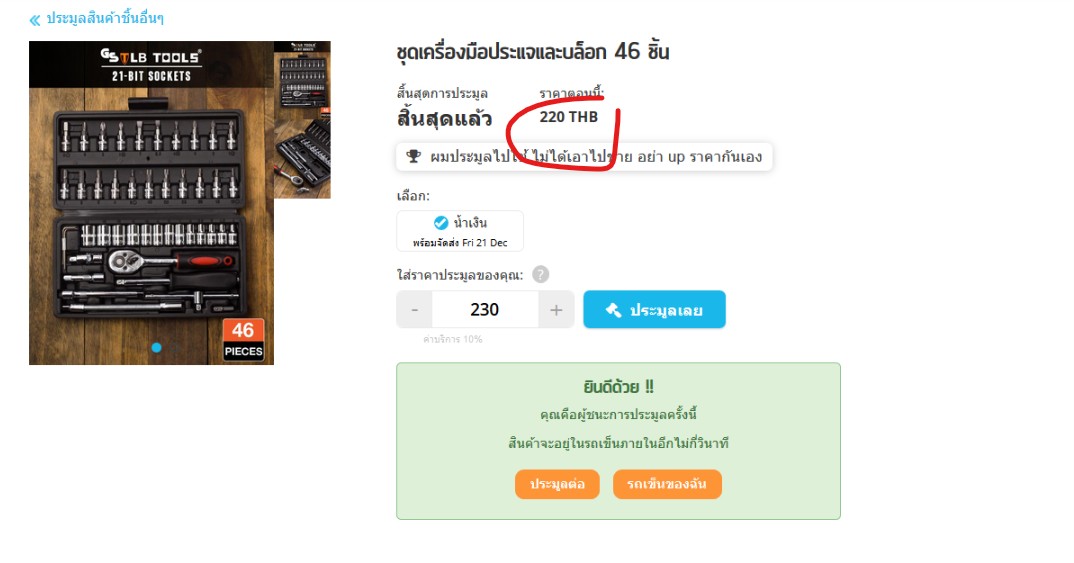1074x563 pixels.
Task: Click the blue checkmark on น้ำเงิน option
Action: (440, 223)
